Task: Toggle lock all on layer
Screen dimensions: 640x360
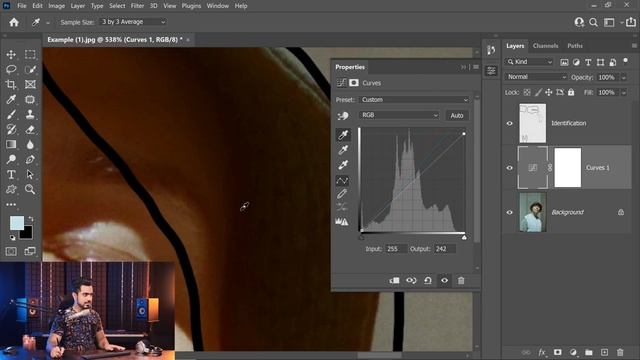Action: (571, 93)
